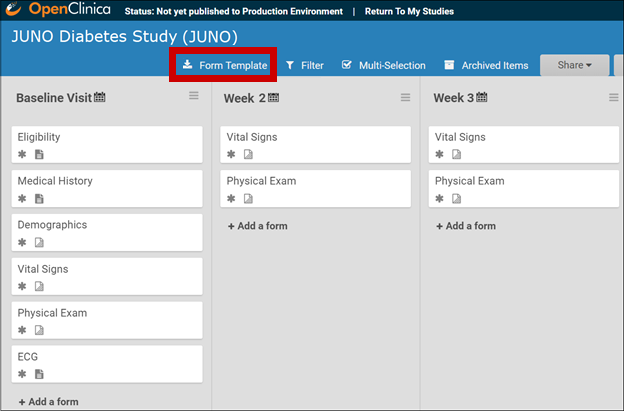Click document icon on Eligibility card

coord(39,154)
